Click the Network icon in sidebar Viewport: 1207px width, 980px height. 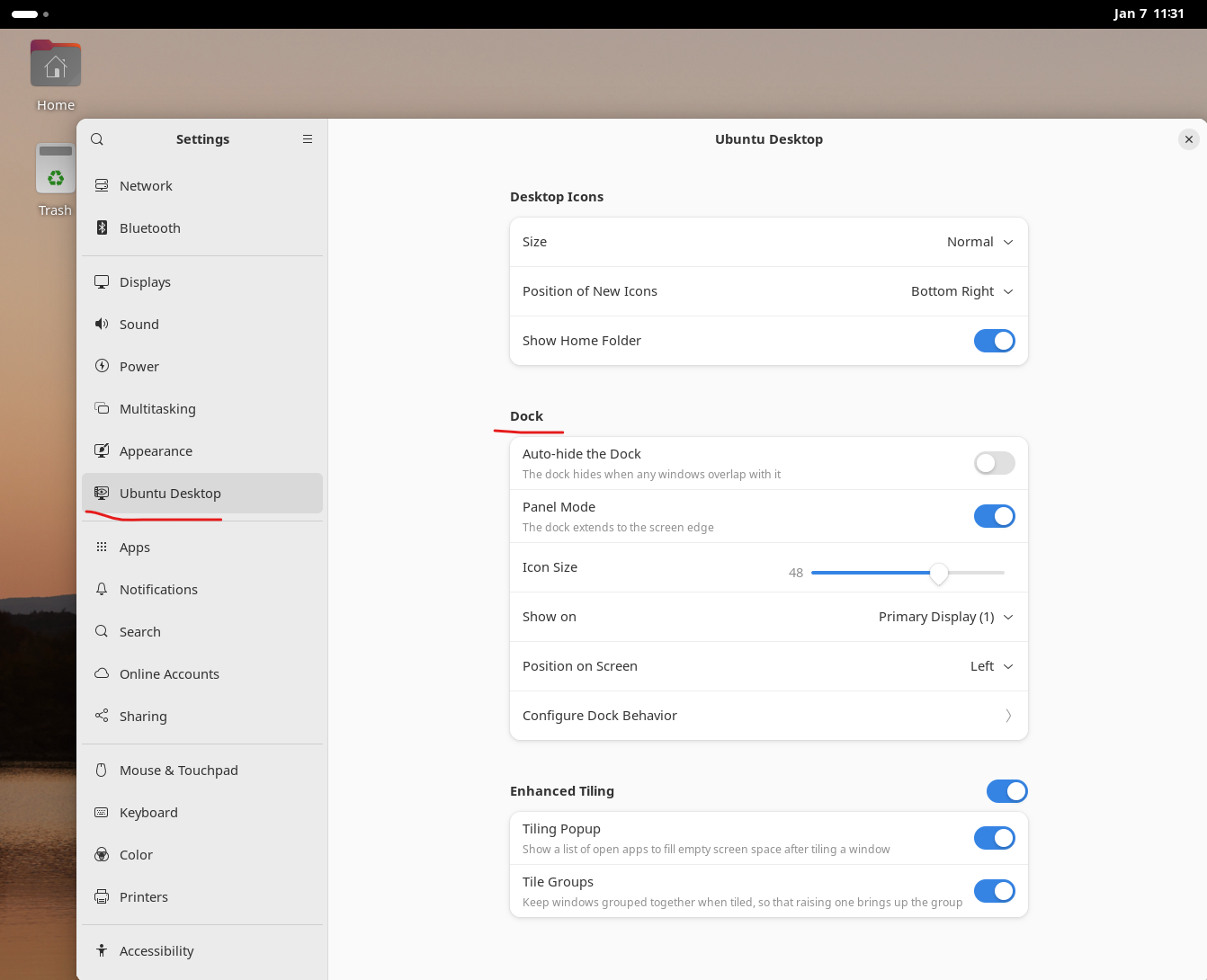tap(102, 185)
